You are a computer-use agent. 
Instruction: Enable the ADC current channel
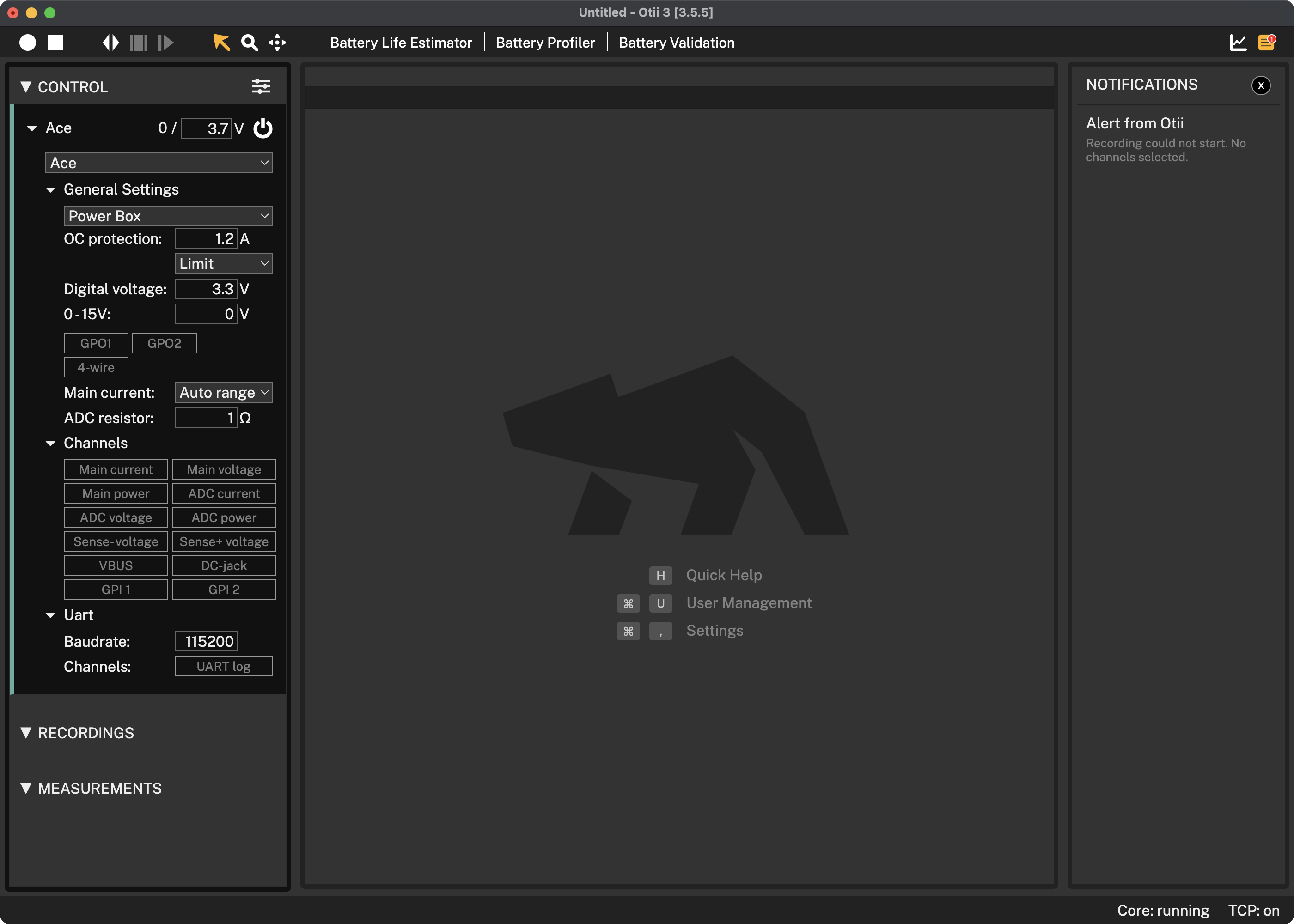(x=224, y=493)
